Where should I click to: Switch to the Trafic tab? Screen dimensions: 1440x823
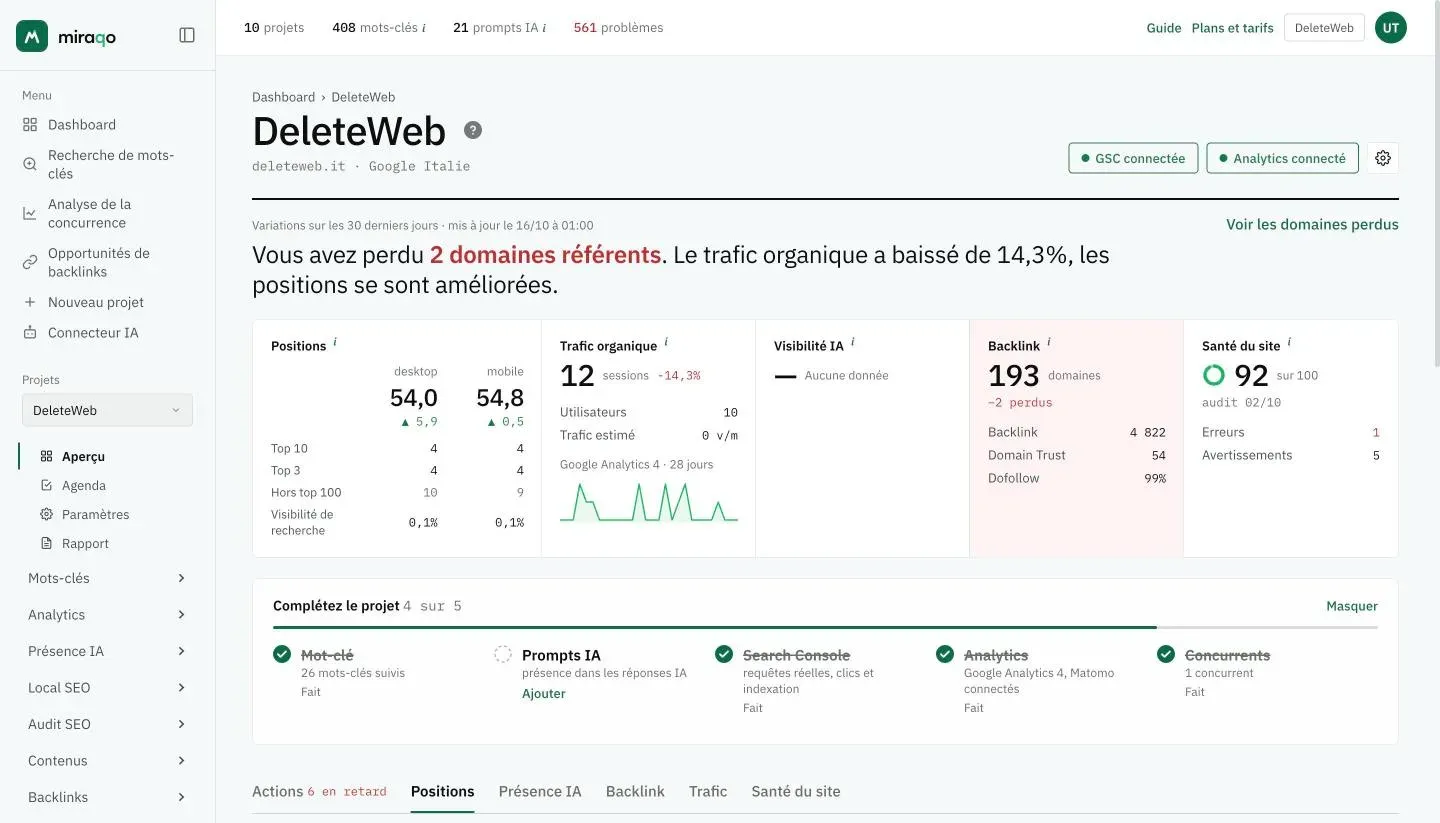[708, 791]
